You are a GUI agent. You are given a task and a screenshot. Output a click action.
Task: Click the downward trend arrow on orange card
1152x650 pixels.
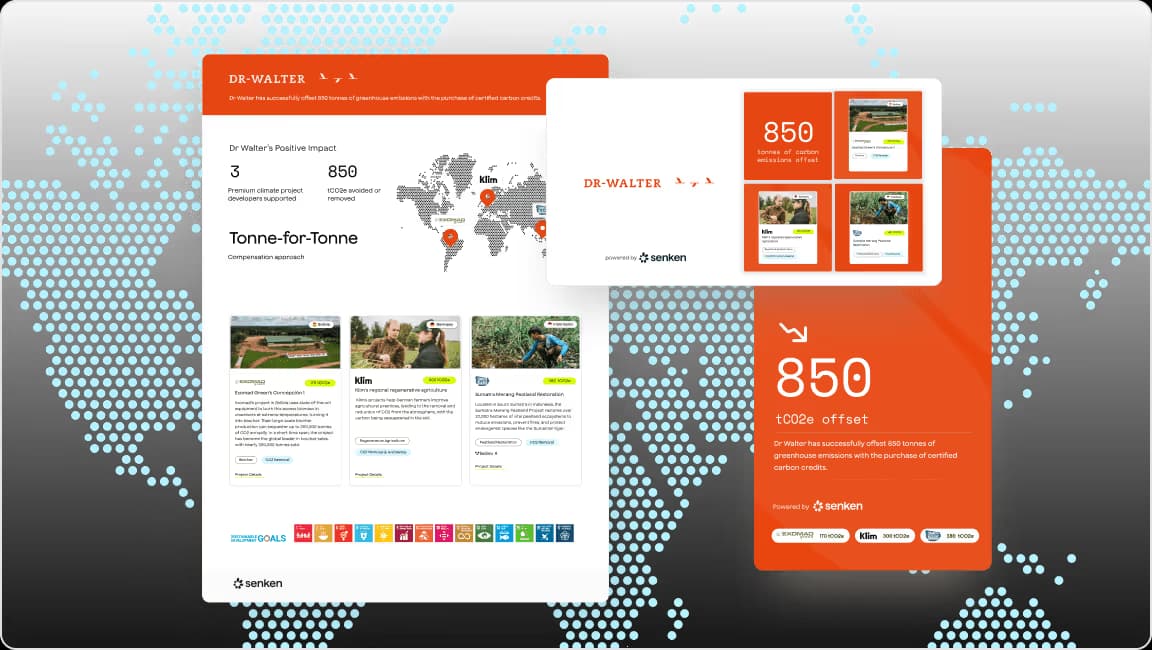click(x=793, y=332)
